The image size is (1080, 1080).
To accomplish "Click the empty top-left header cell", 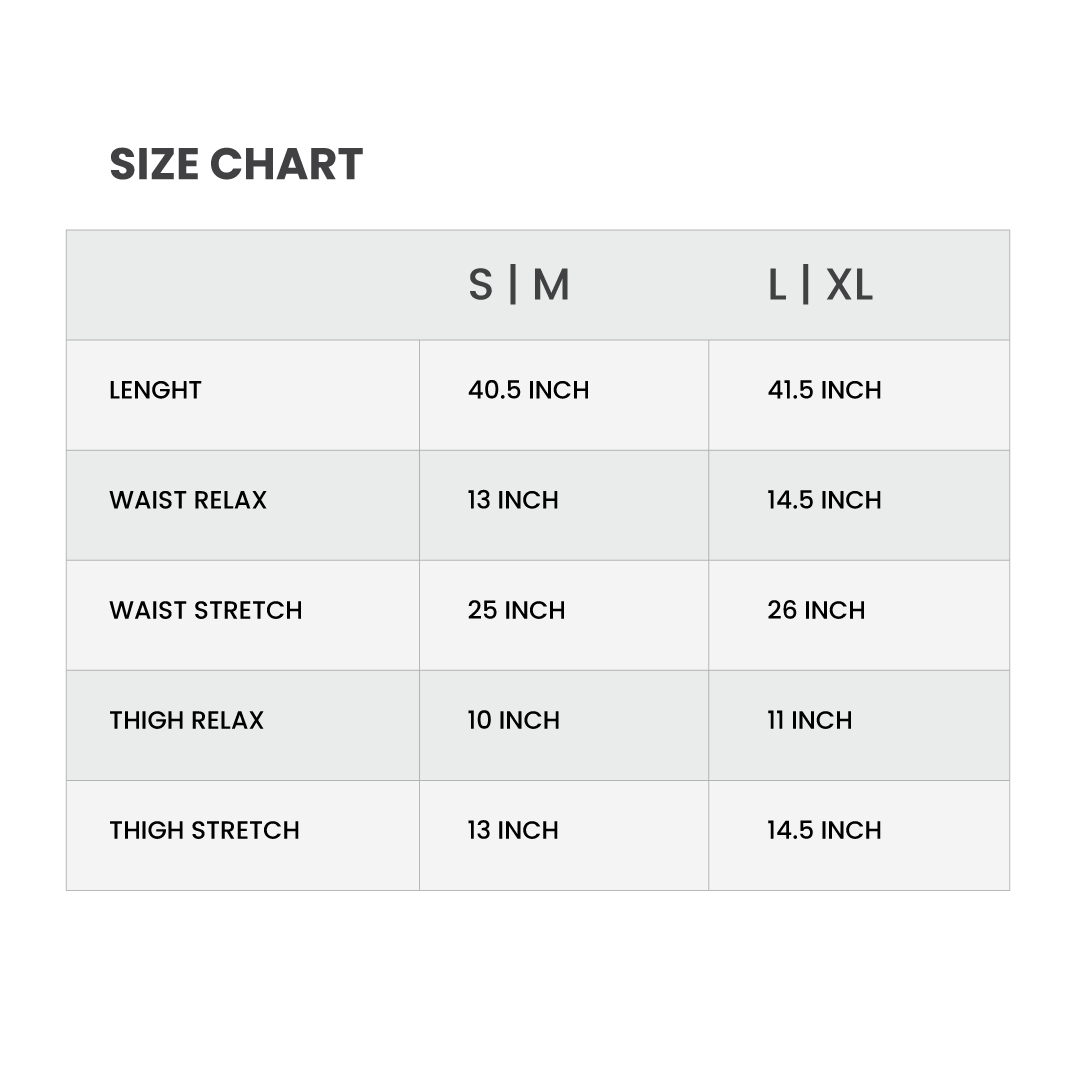I will [x=242, y=285].
